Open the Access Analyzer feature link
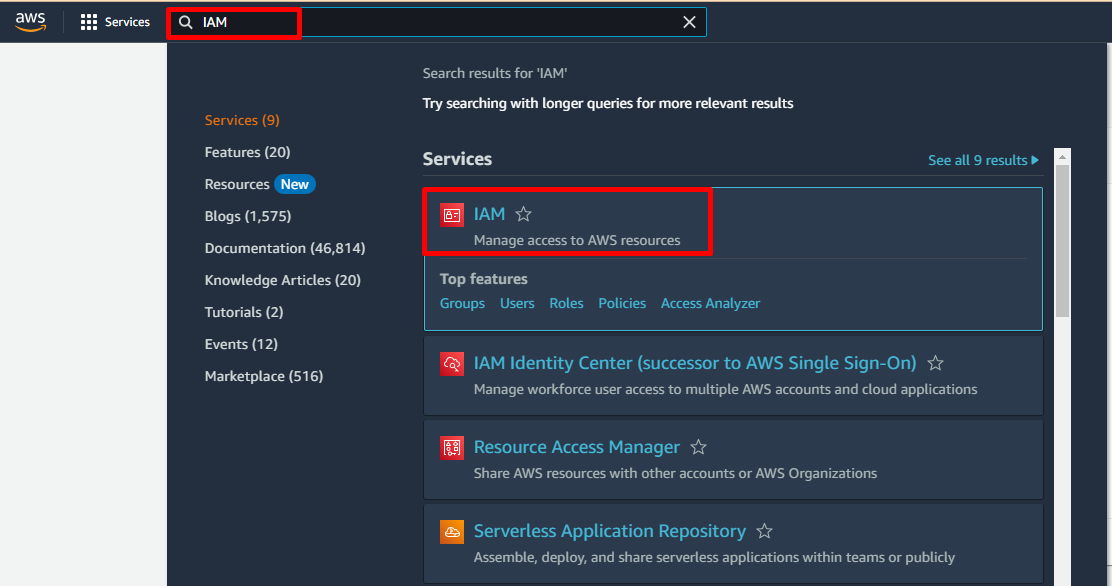This screenshot has height=586, width=1112. [x=710, y=303]
